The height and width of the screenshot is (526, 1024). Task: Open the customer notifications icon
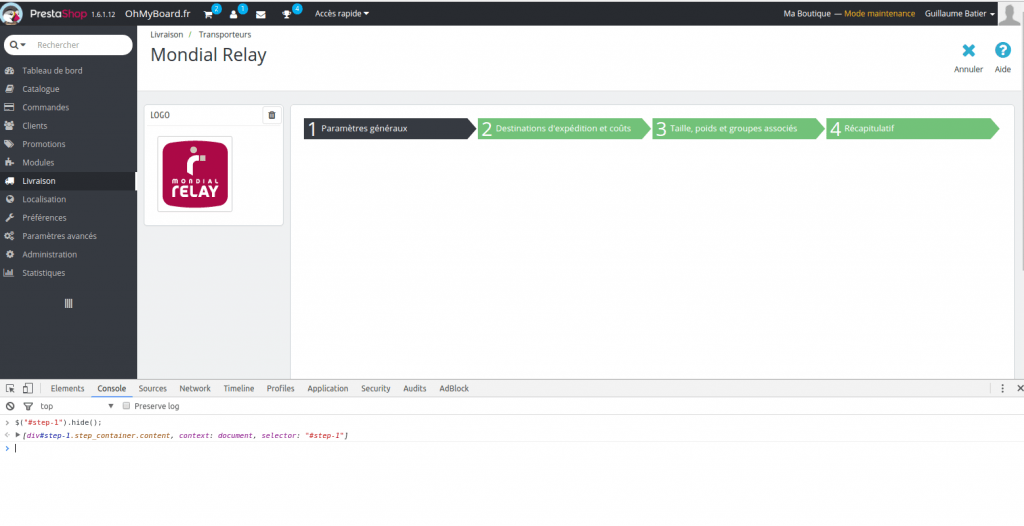(x=234, y=14)
